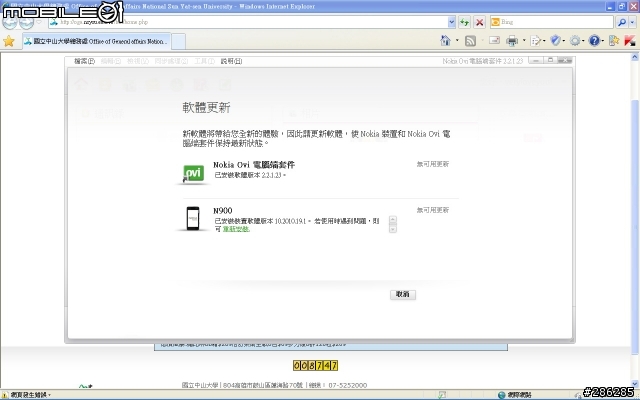Click the green 重新安裝 link
The image size is (640, 400).
[x=236, y=229]
